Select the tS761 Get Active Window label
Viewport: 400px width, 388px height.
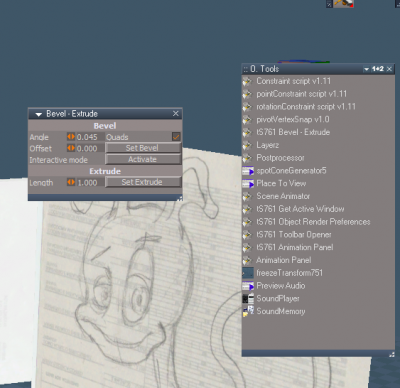coord(300,209)
